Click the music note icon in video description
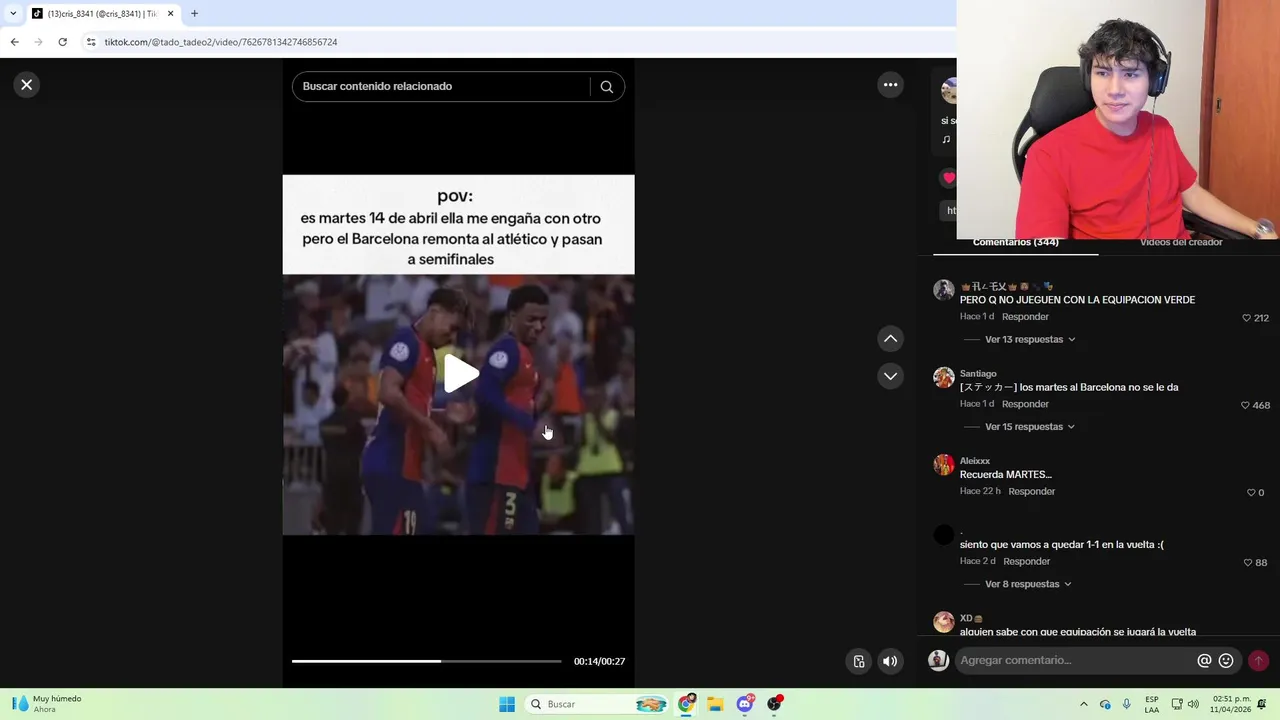Image resolution: width=1280 pixels, height=720 pixels. point(946,140)
